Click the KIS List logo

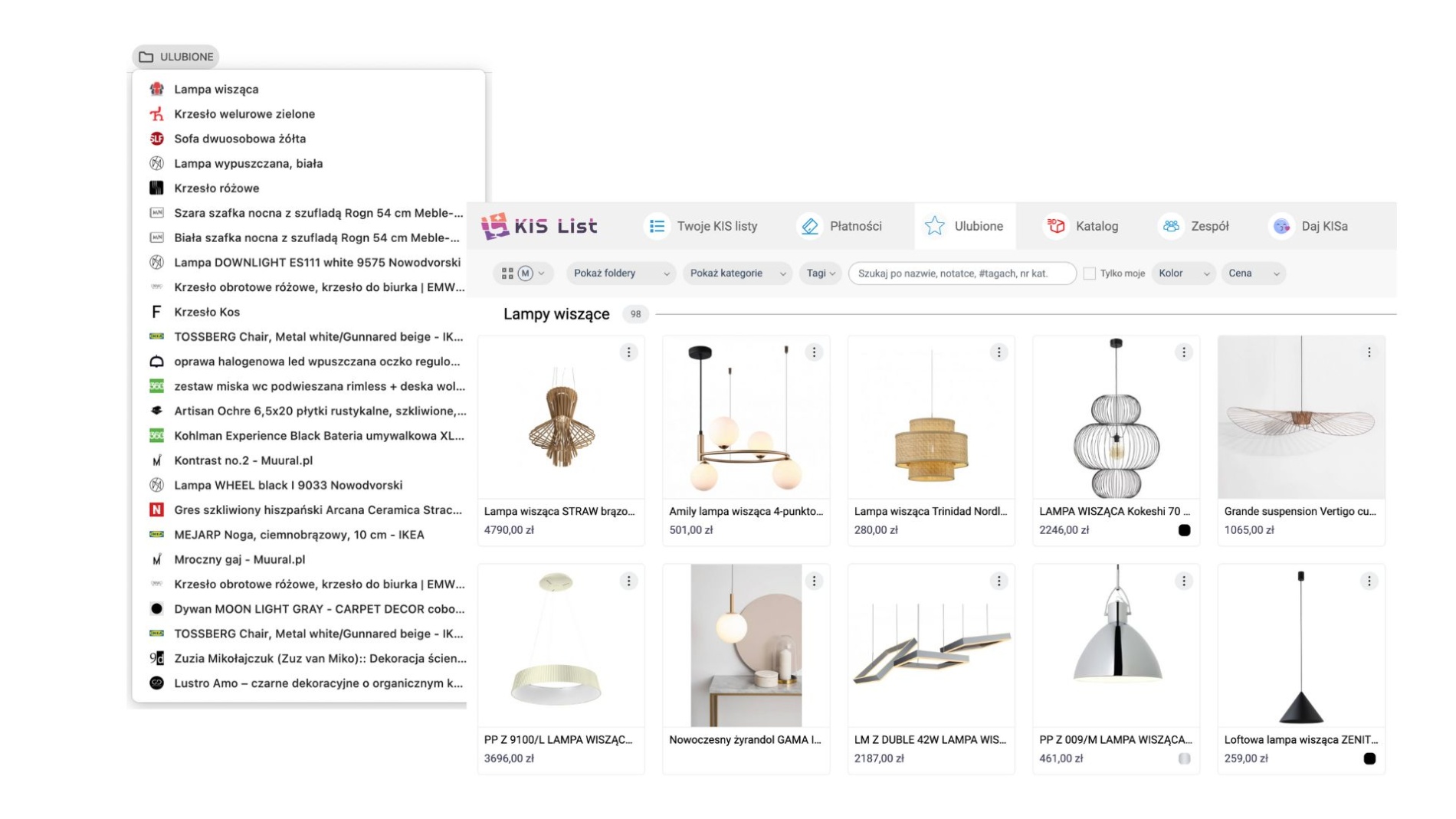539,226
